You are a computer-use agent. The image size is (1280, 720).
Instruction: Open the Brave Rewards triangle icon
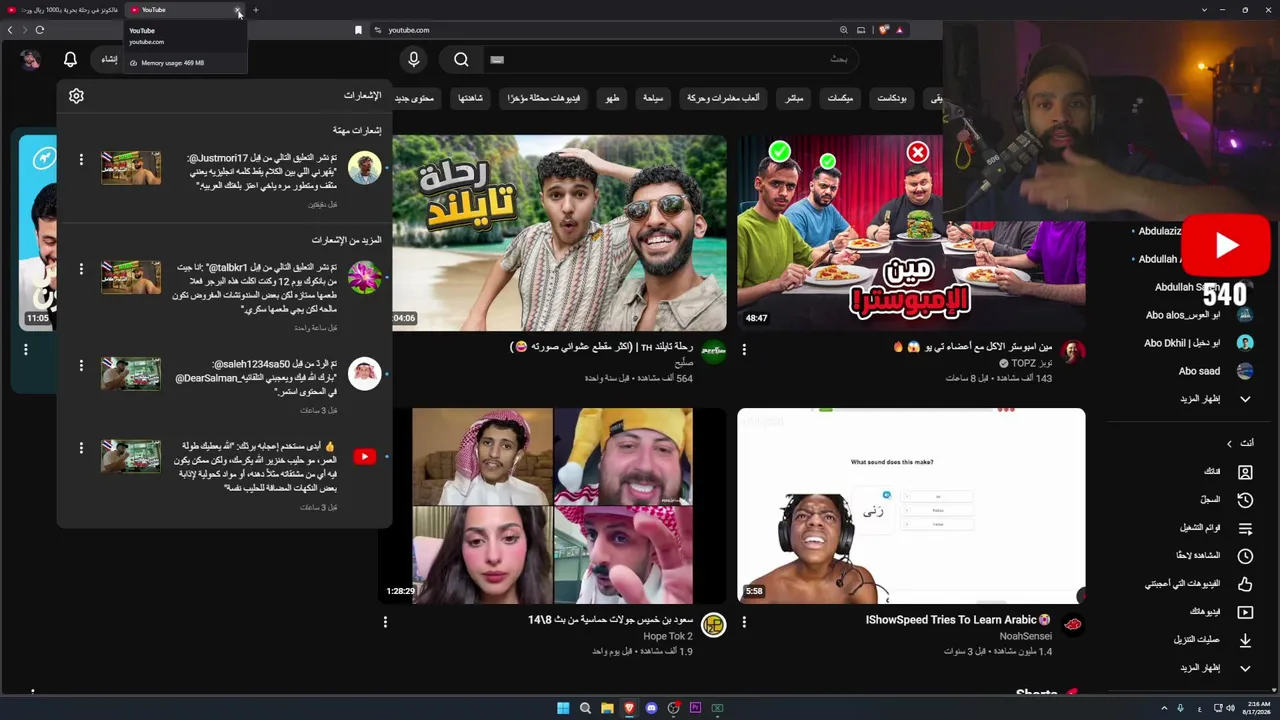(x=900, y=30)
